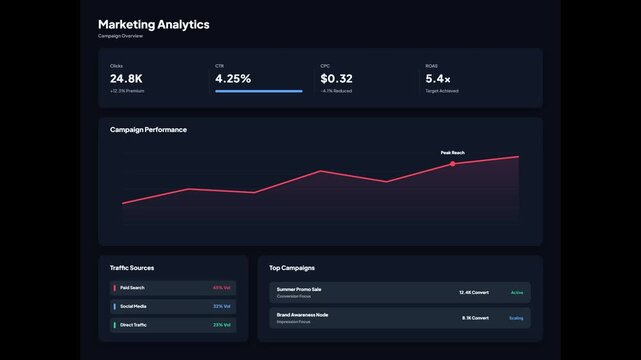Select the Social Media traffic row
641x360 pixels.
[173, 306]
